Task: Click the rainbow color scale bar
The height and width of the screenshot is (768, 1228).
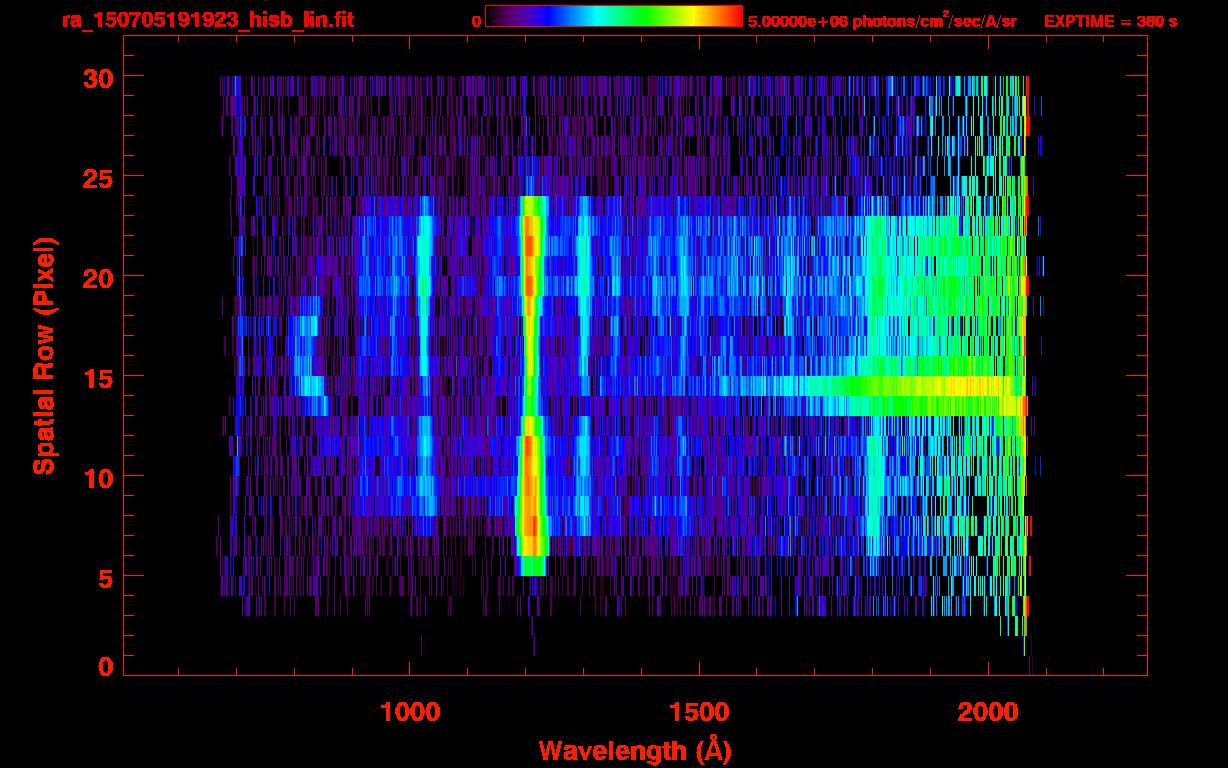Action: click(x=613, y=16)
